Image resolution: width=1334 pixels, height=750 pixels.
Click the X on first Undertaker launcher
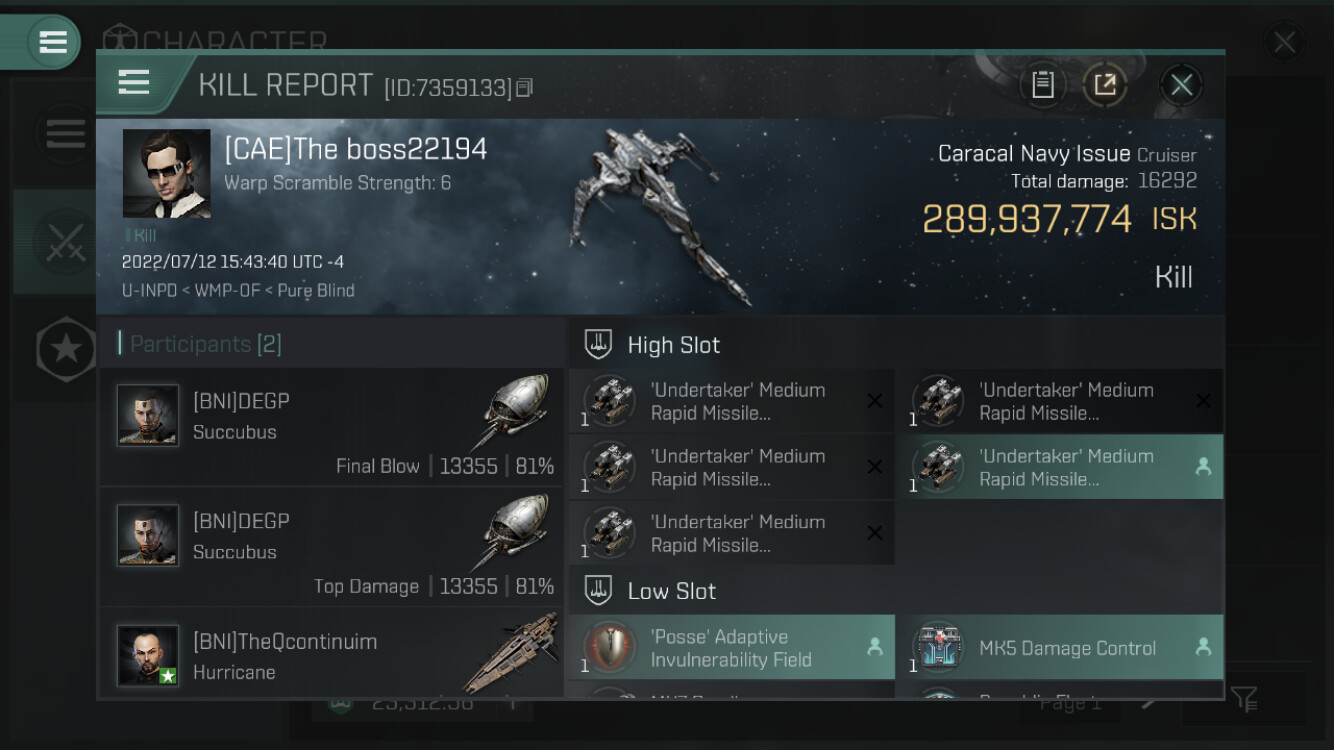click(x=874, y=401)
